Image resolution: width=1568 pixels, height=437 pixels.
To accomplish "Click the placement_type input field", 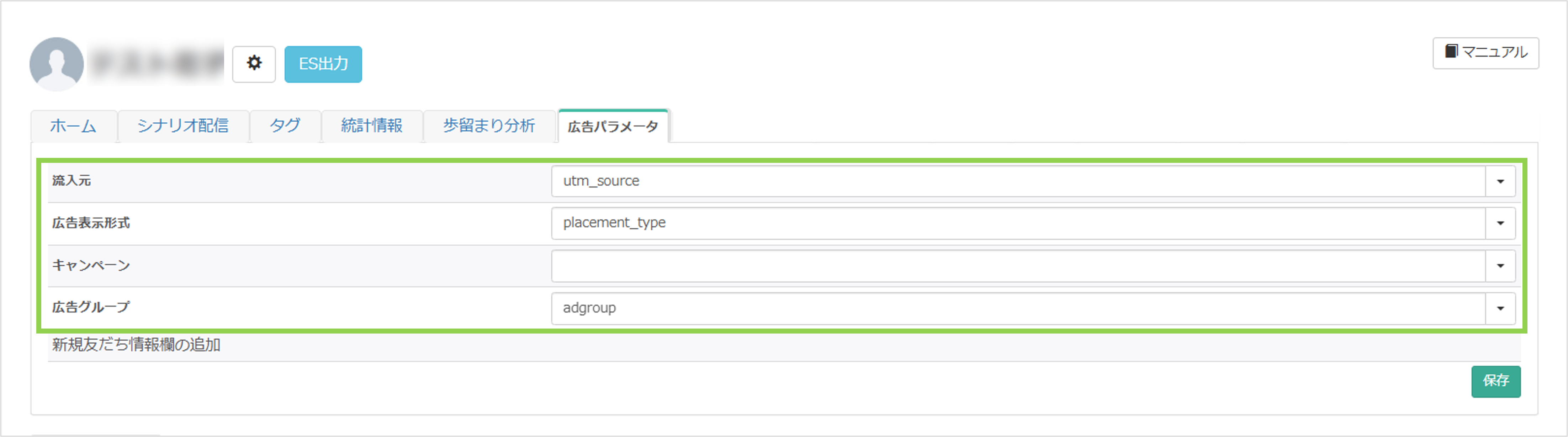I will (x=1017, y=223).
